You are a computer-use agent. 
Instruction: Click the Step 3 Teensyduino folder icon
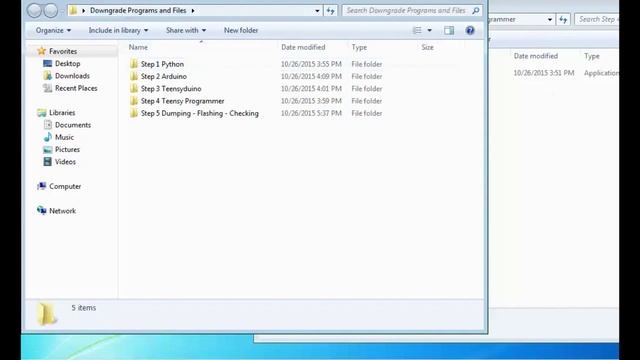tap(134, 88)
